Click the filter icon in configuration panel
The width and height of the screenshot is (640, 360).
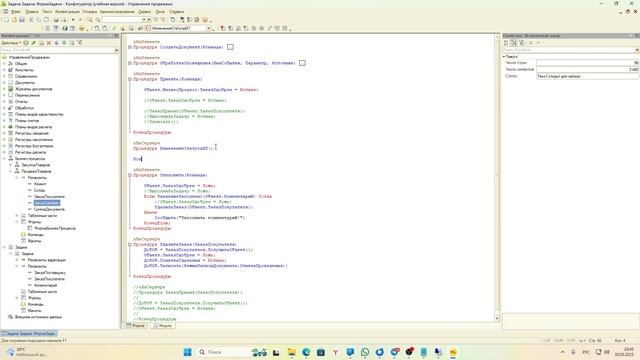(x=79, y=43)
